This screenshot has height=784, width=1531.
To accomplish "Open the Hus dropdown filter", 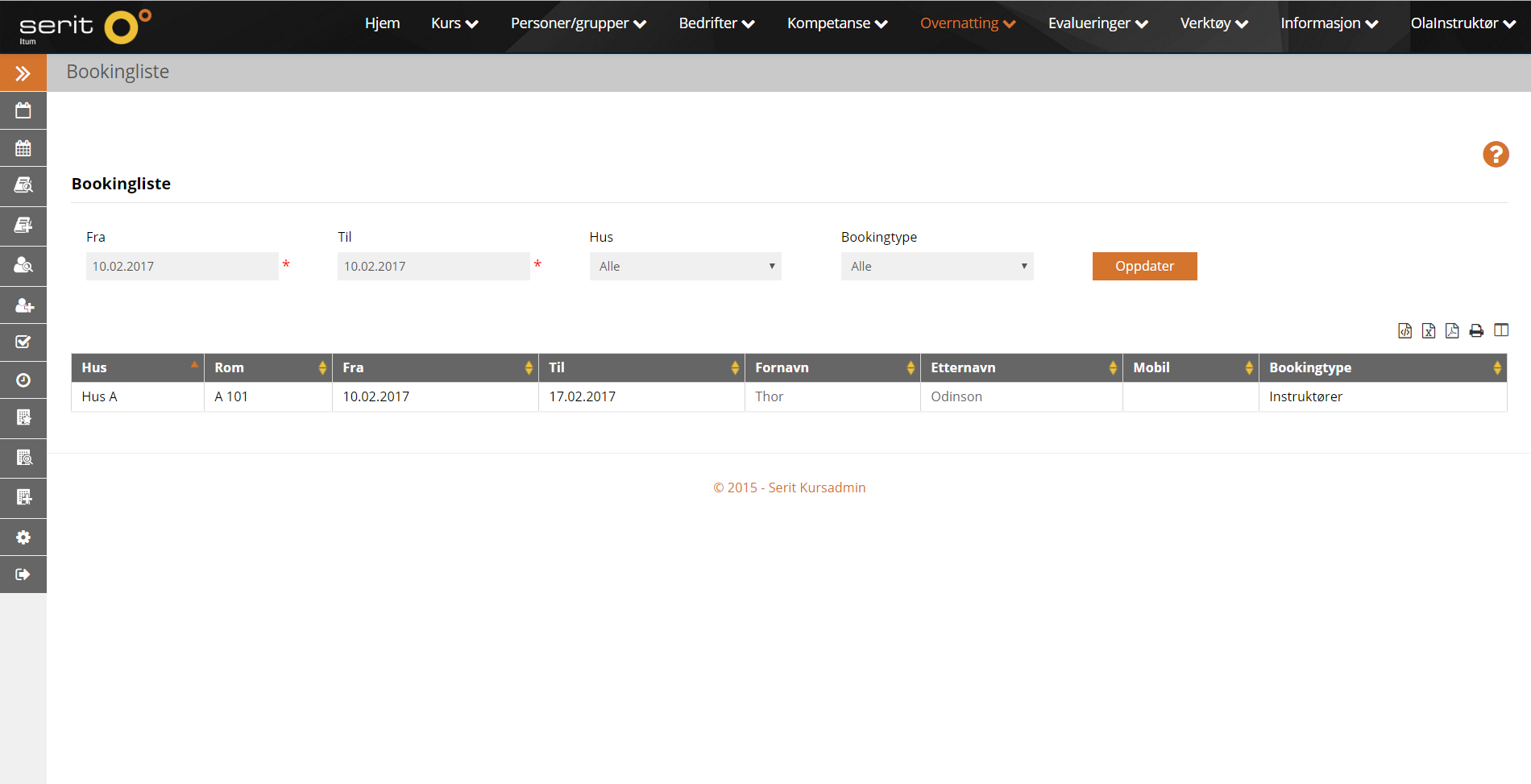I will click(685, 266).
